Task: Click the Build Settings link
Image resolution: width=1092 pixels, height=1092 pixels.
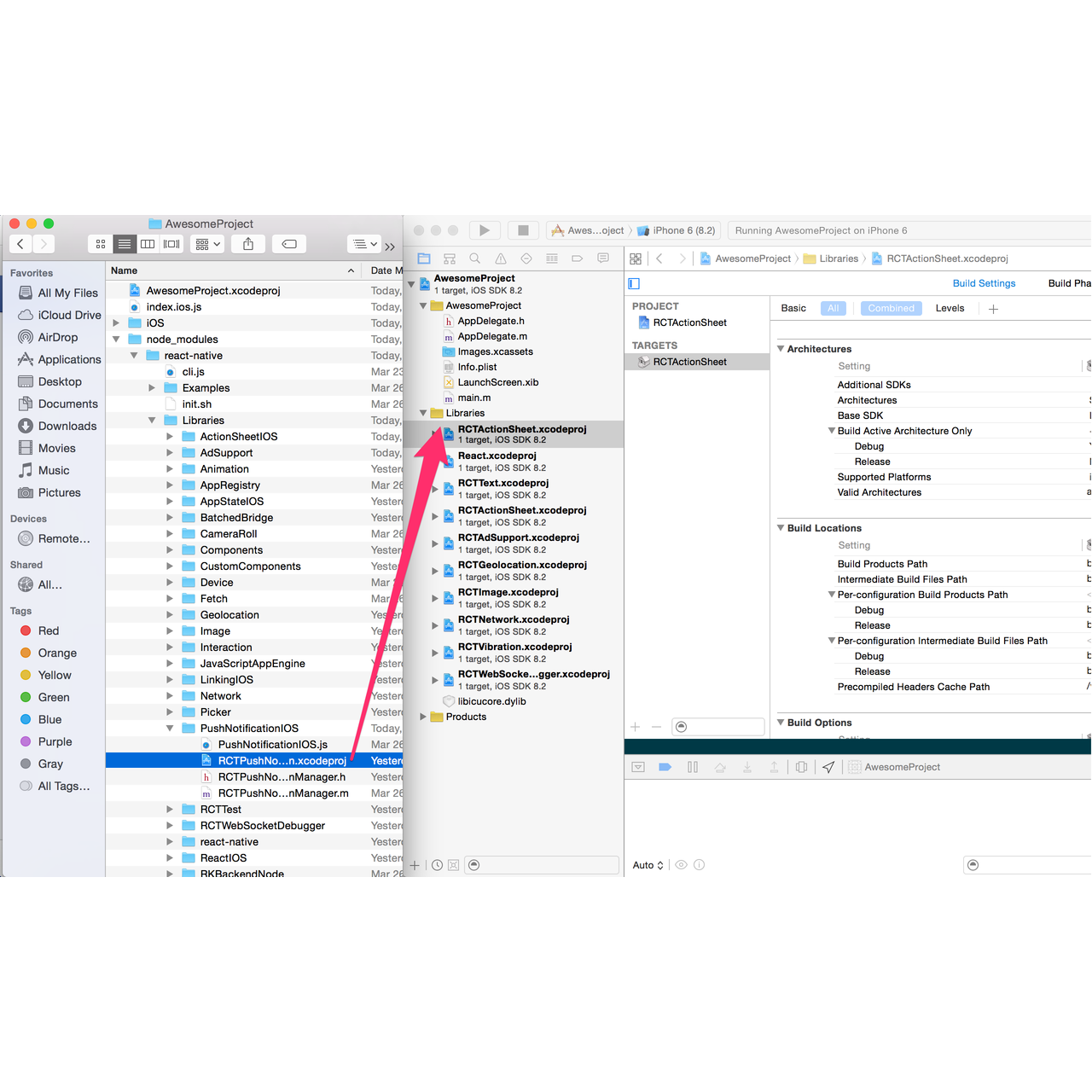Action: [x=984, y=282]
